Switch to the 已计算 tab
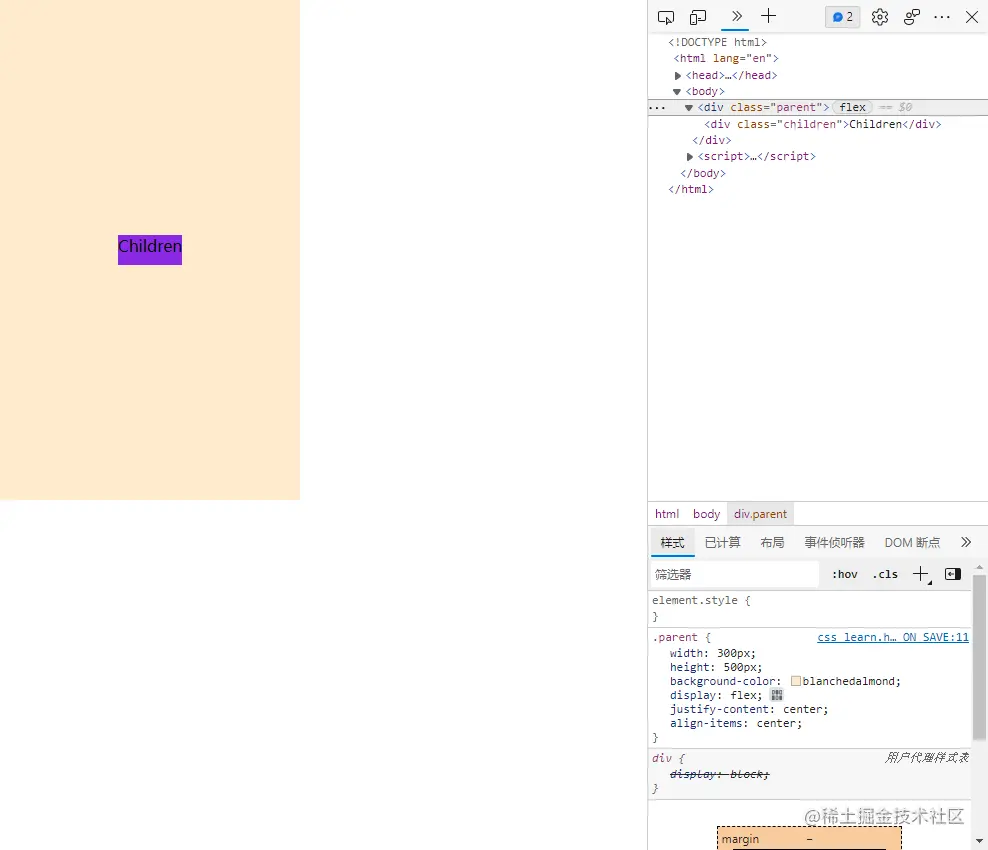Viewport: 988px width, 850px height. point(722,543)
